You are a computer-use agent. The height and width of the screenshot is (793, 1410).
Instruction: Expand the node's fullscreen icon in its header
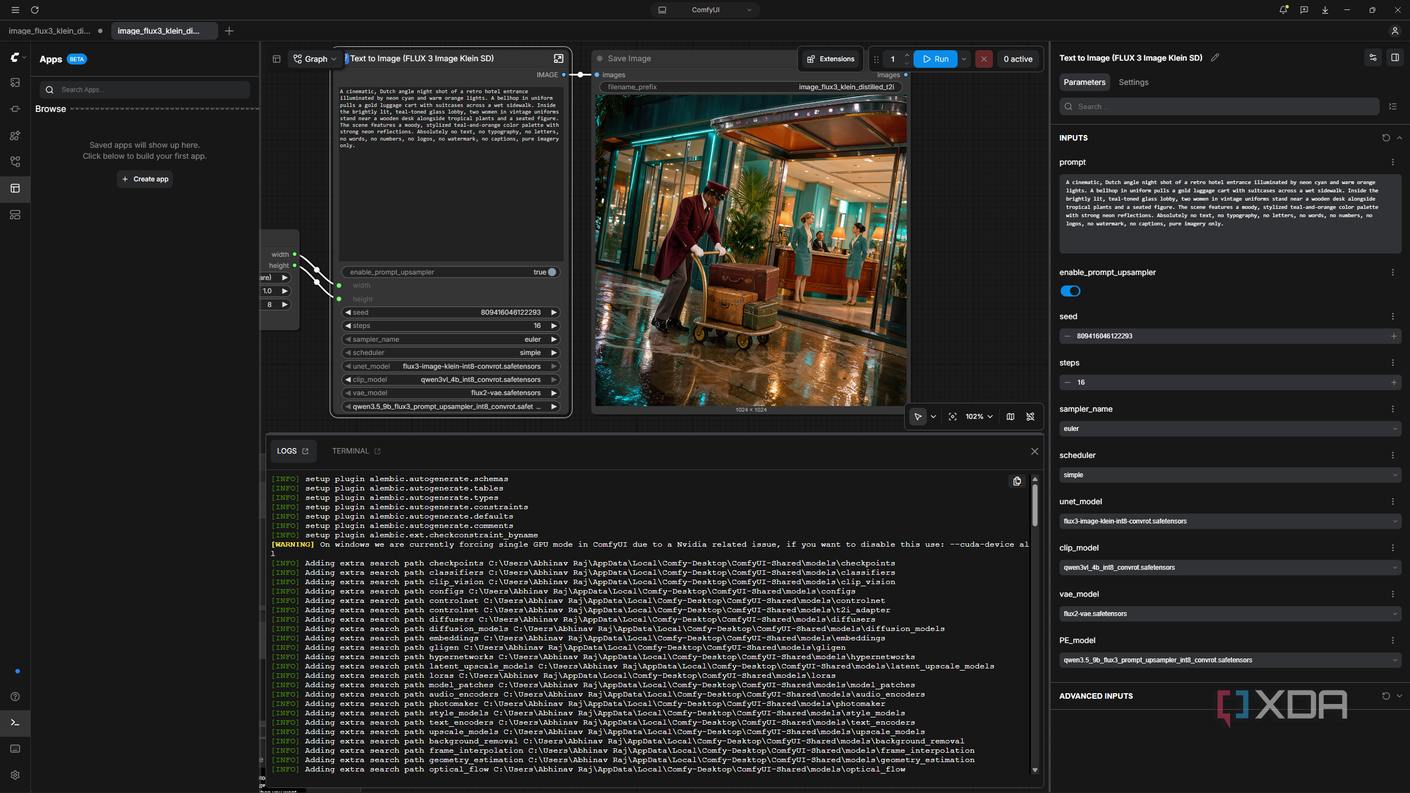559,58
